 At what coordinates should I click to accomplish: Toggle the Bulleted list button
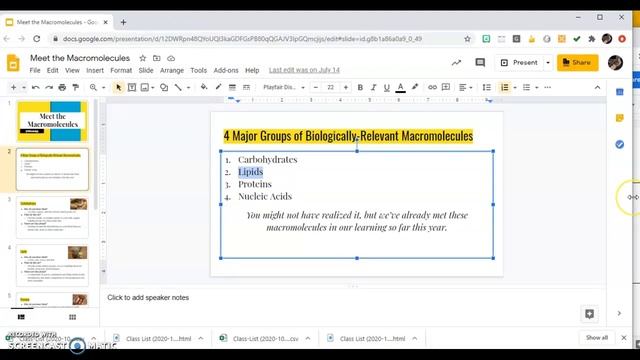click(x=527, y=87)
